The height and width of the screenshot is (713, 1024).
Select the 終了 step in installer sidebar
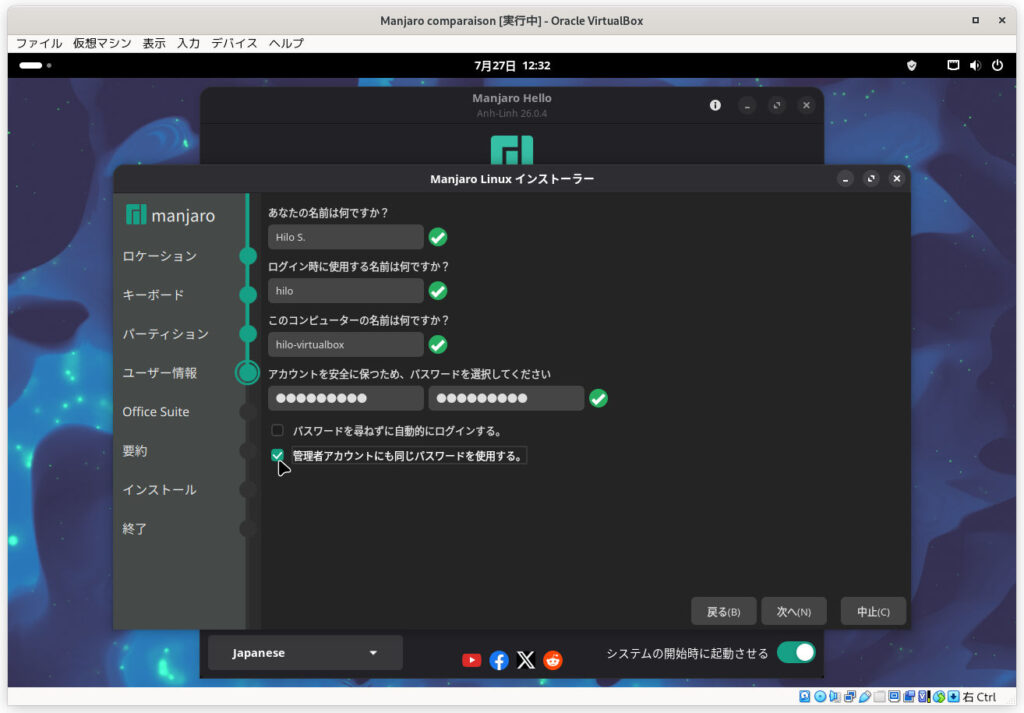point(135,529)
